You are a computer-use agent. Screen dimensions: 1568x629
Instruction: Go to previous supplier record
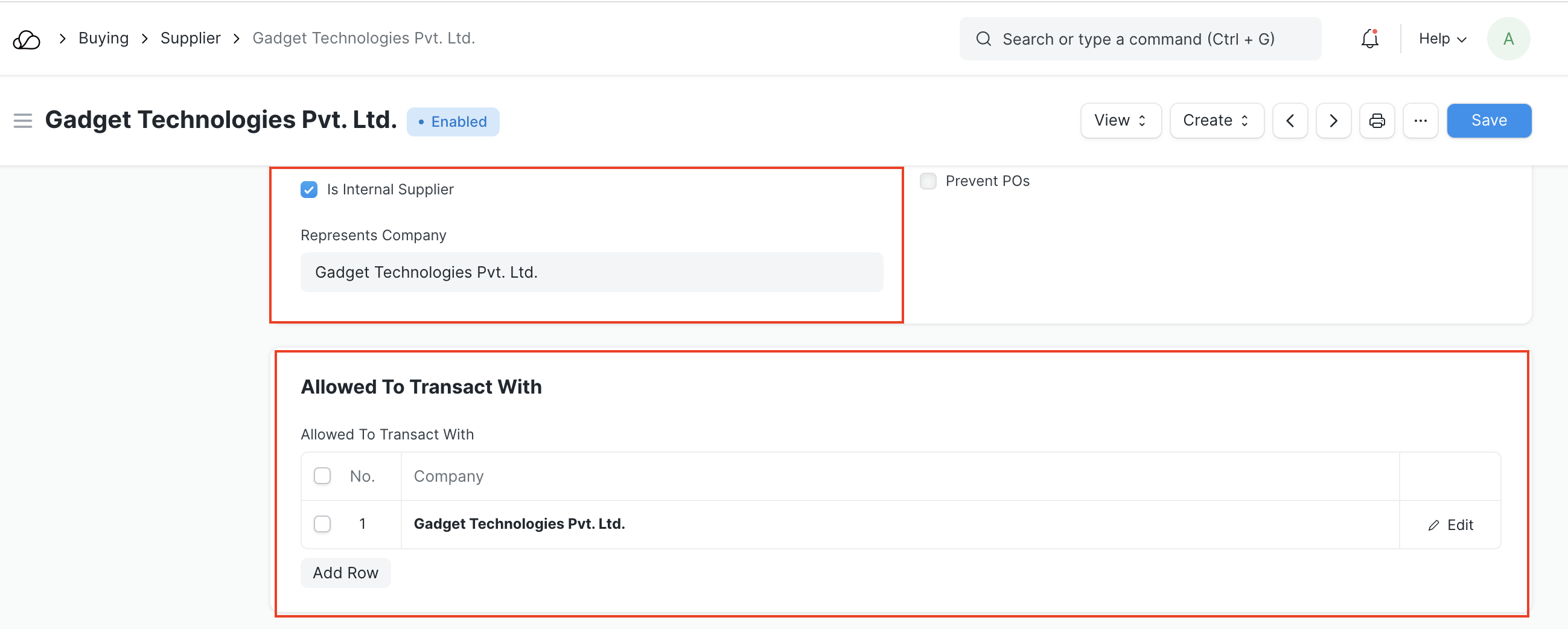click(1289, 121)
